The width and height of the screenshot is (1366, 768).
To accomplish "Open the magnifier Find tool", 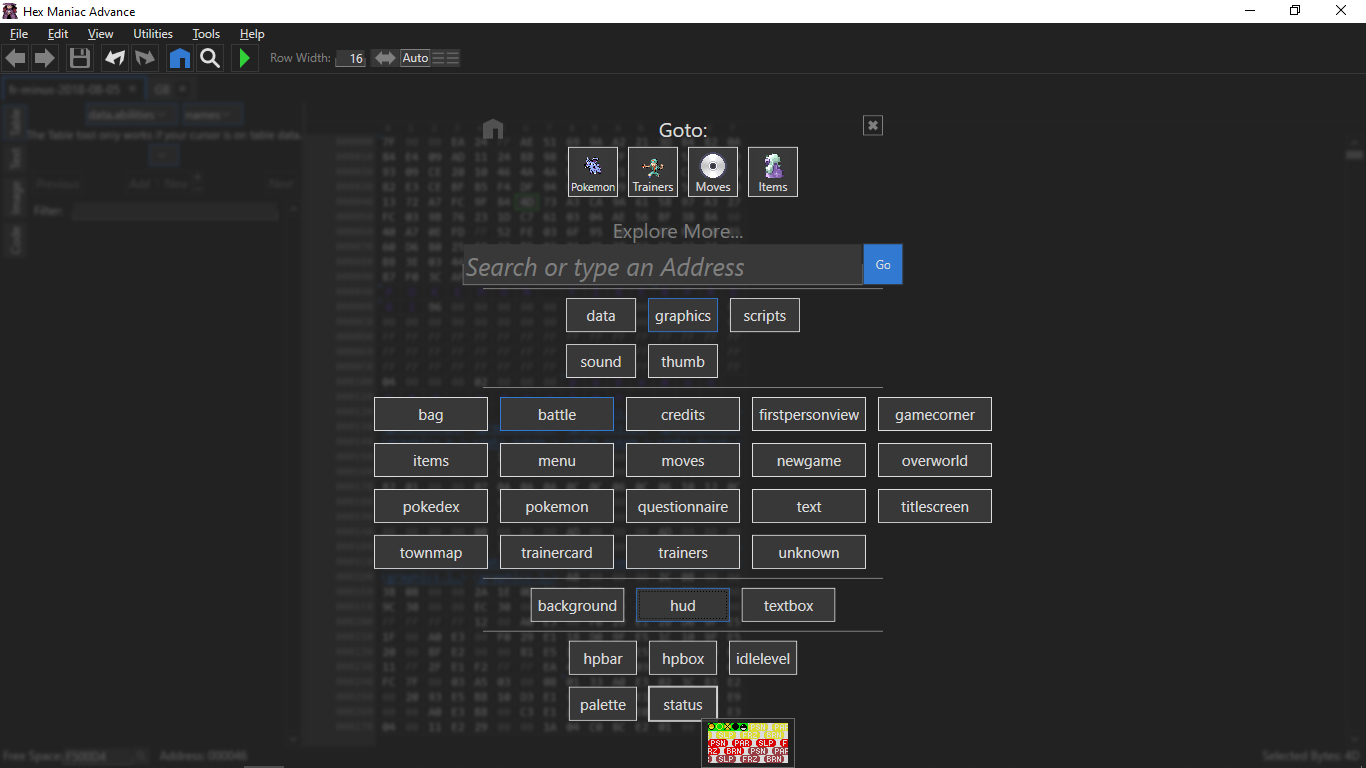I will [210, 58].
